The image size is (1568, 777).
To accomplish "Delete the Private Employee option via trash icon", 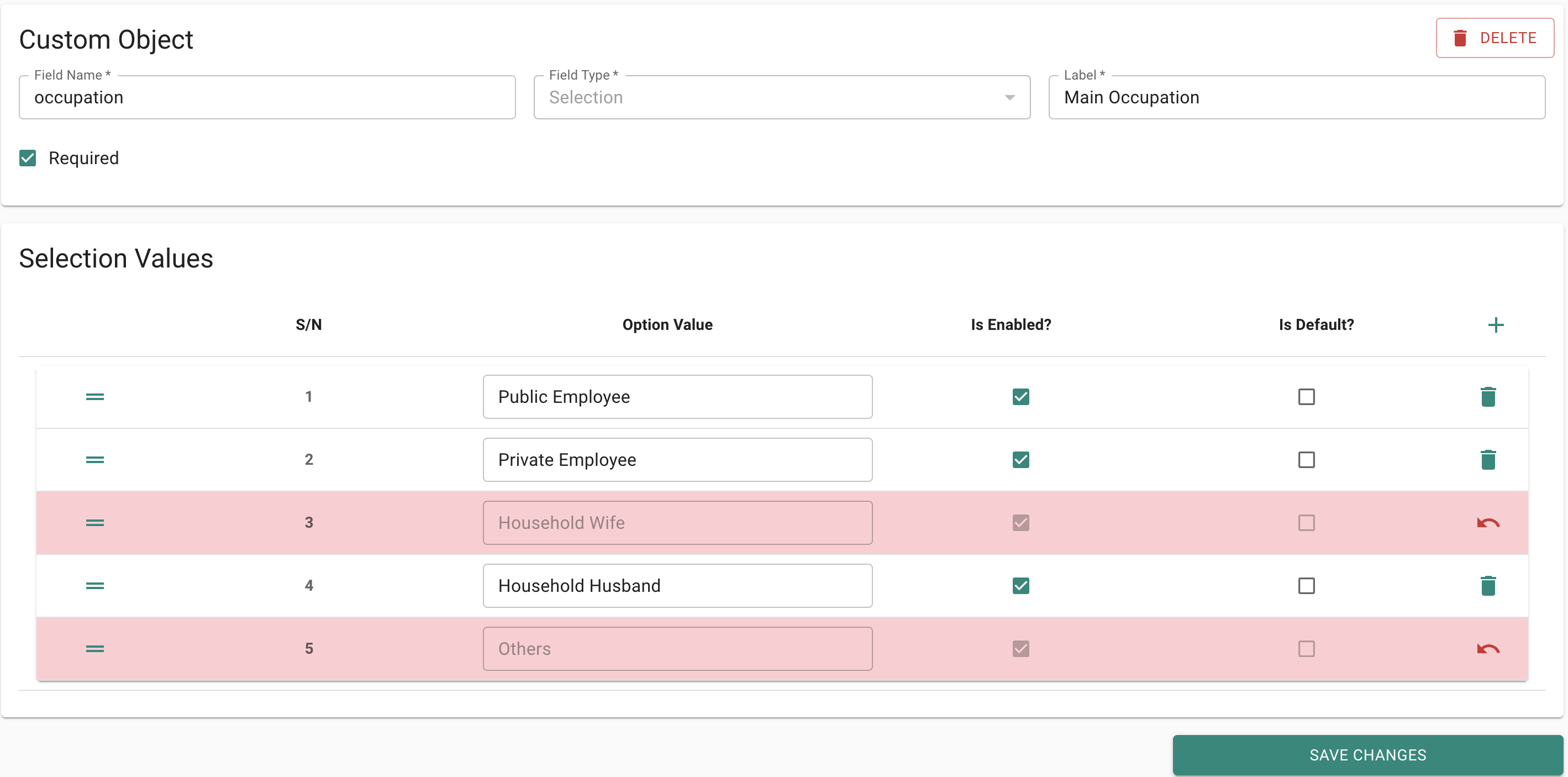I will (x=1488, y=460).
